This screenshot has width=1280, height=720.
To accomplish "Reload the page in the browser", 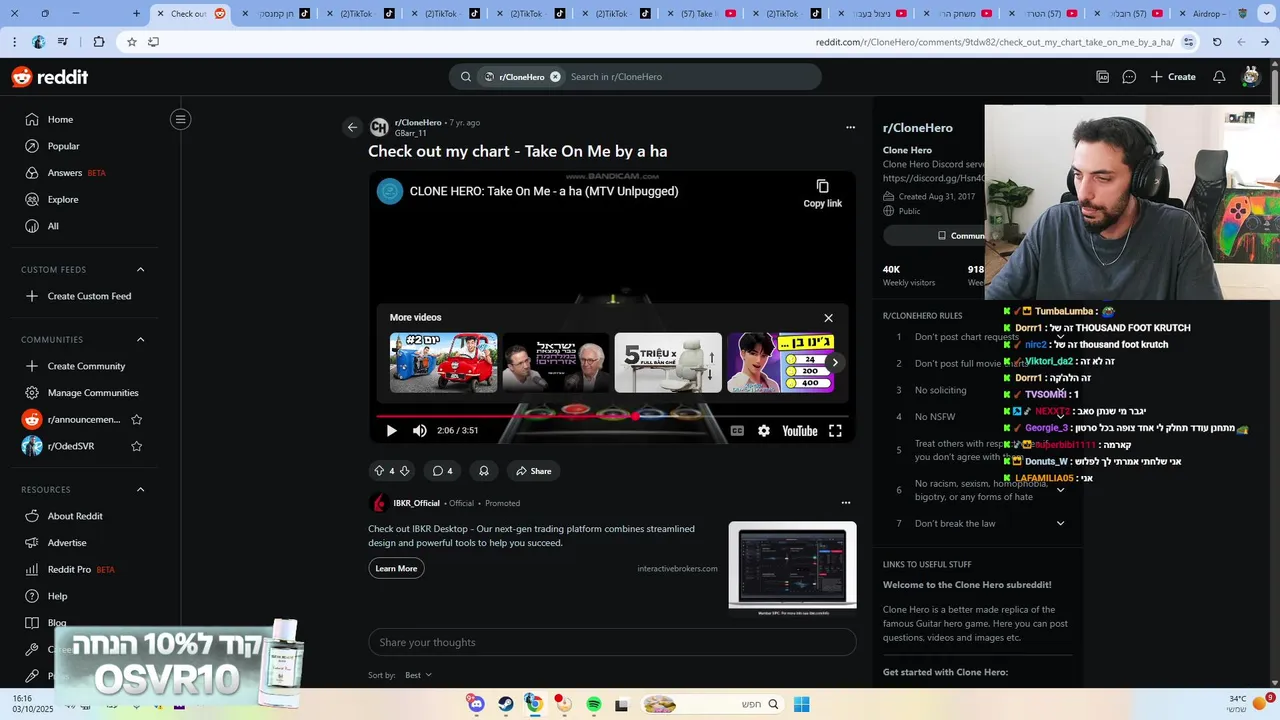I will tap(1217, 42).
